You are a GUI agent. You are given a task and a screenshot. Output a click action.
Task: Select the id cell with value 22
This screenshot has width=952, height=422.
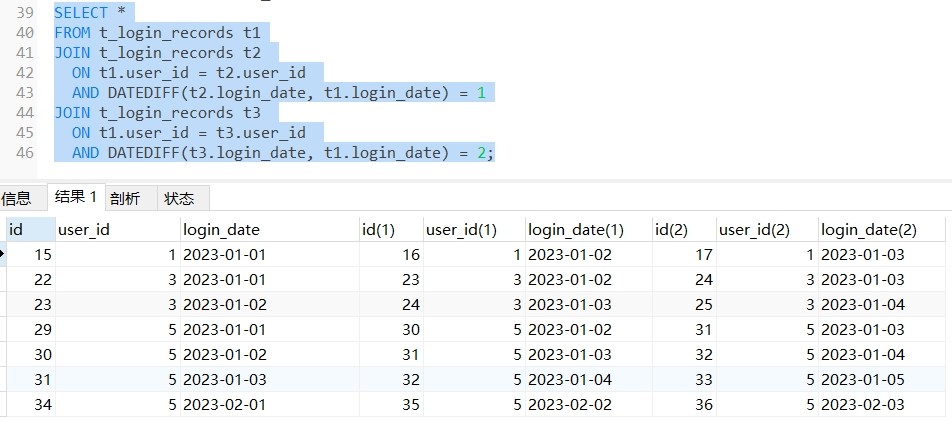30,279
